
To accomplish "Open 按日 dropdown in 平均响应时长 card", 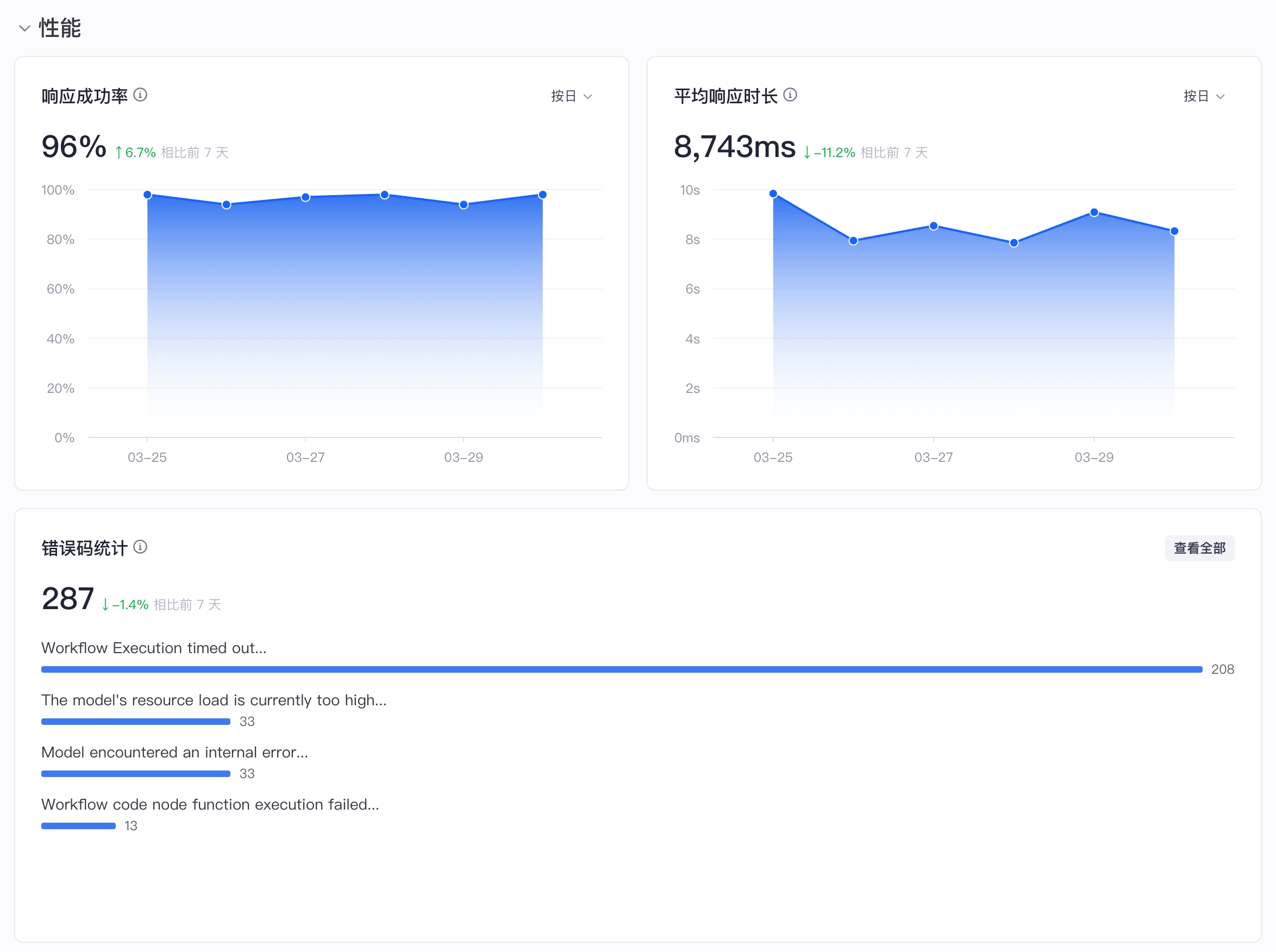I will tap(1204, 96).
